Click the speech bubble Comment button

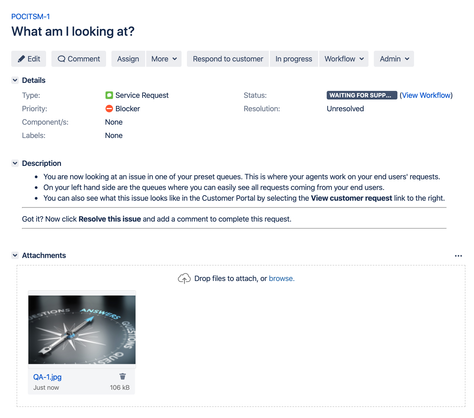click(79, 59)
